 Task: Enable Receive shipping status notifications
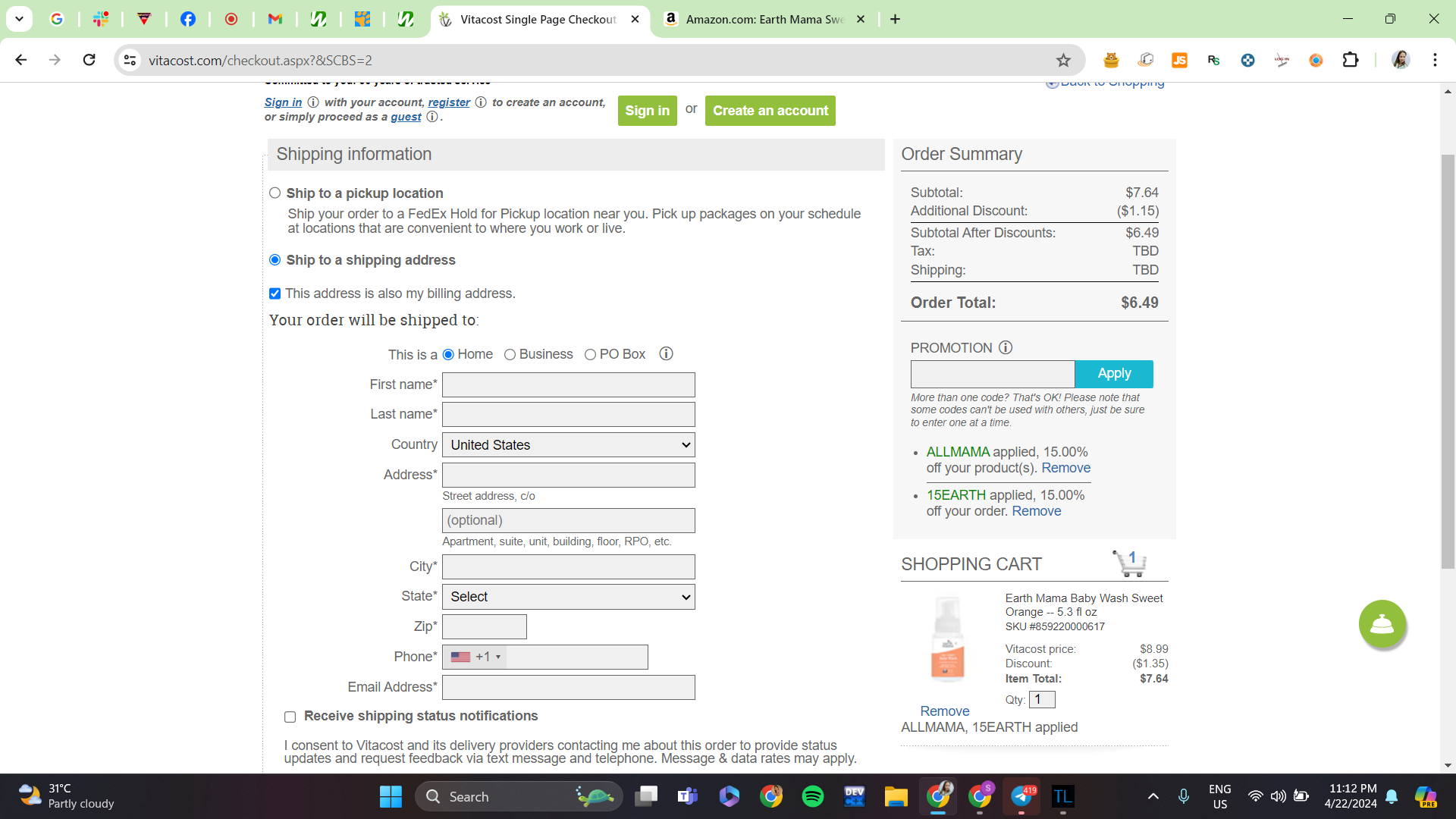(x=290, y=717)
